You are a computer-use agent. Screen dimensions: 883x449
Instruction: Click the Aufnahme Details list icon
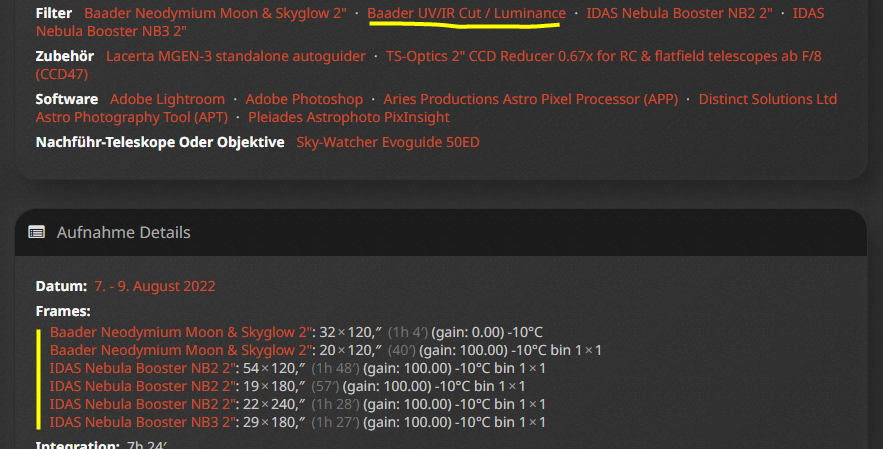click(37, 232)
